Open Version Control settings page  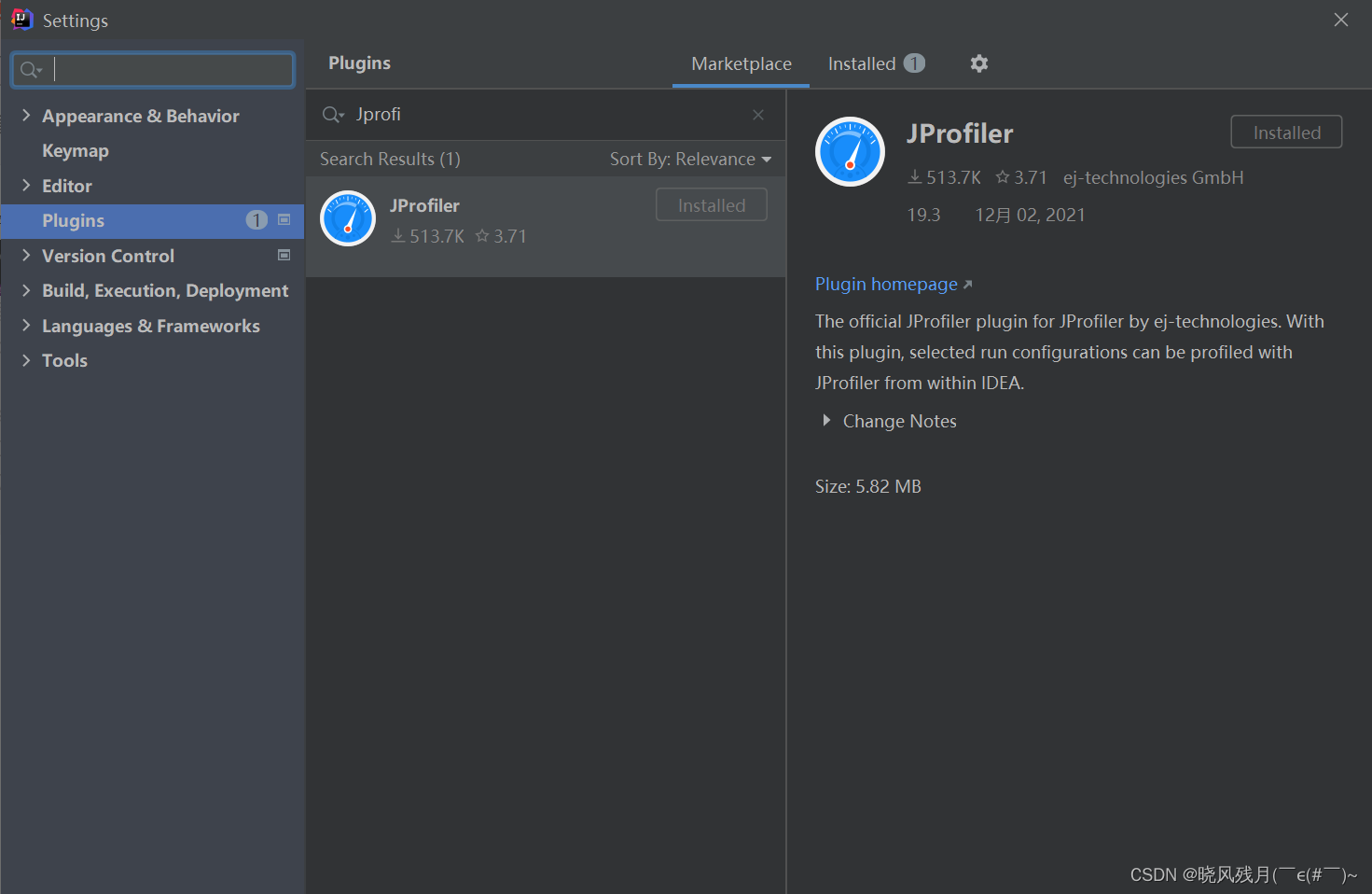(x=108, y=256)
